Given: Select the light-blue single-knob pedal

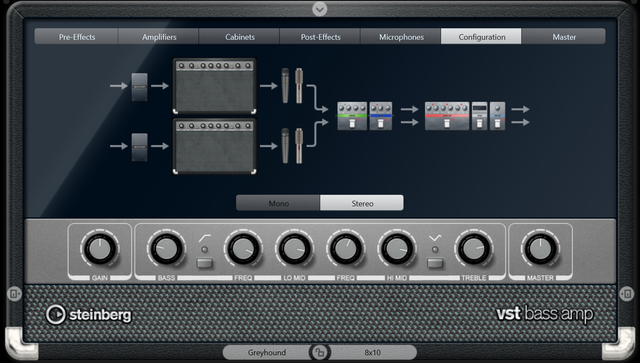Looking at the screenshot, I should point(498,116).
